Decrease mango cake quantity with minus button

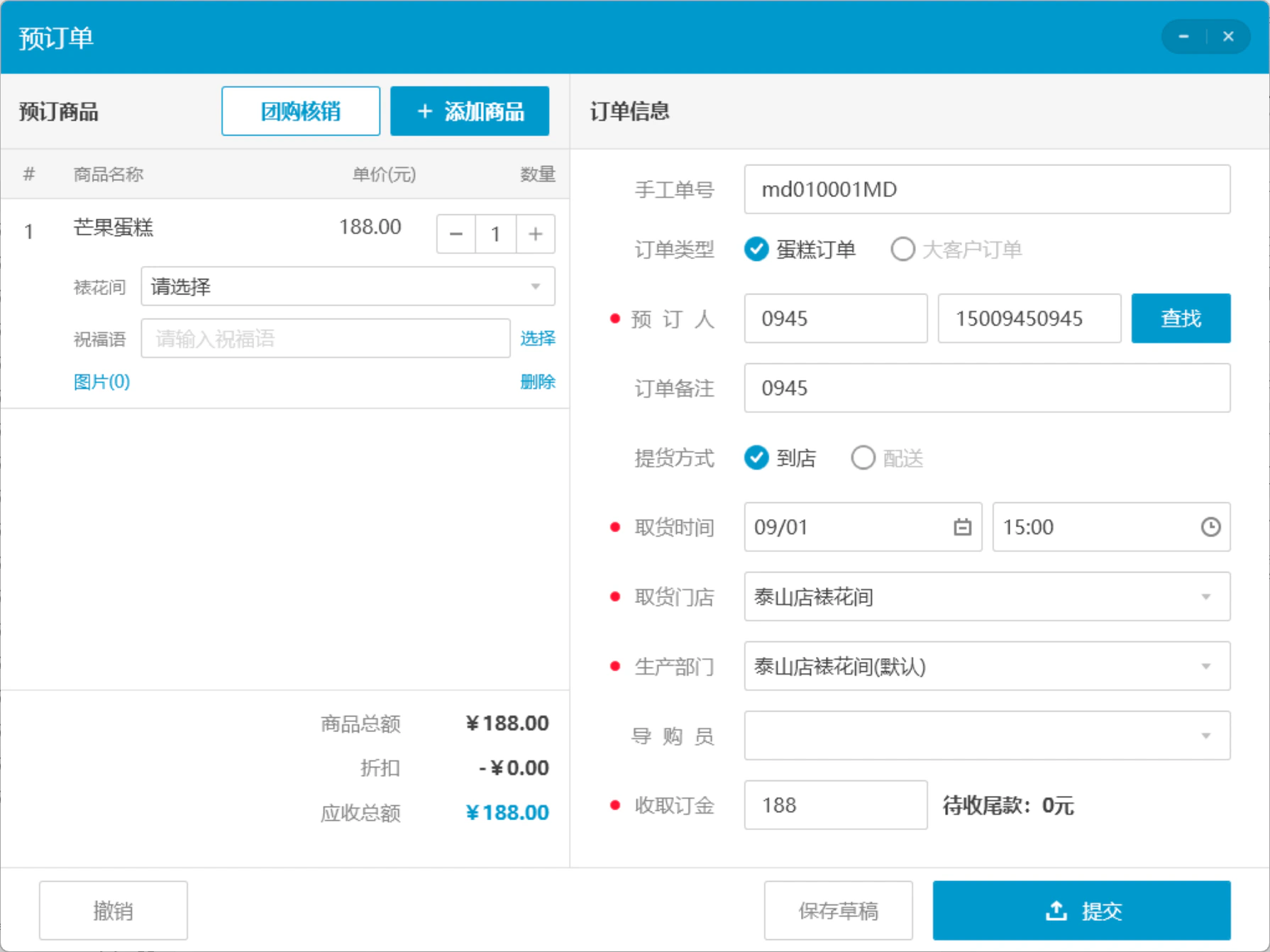(456, 234)
